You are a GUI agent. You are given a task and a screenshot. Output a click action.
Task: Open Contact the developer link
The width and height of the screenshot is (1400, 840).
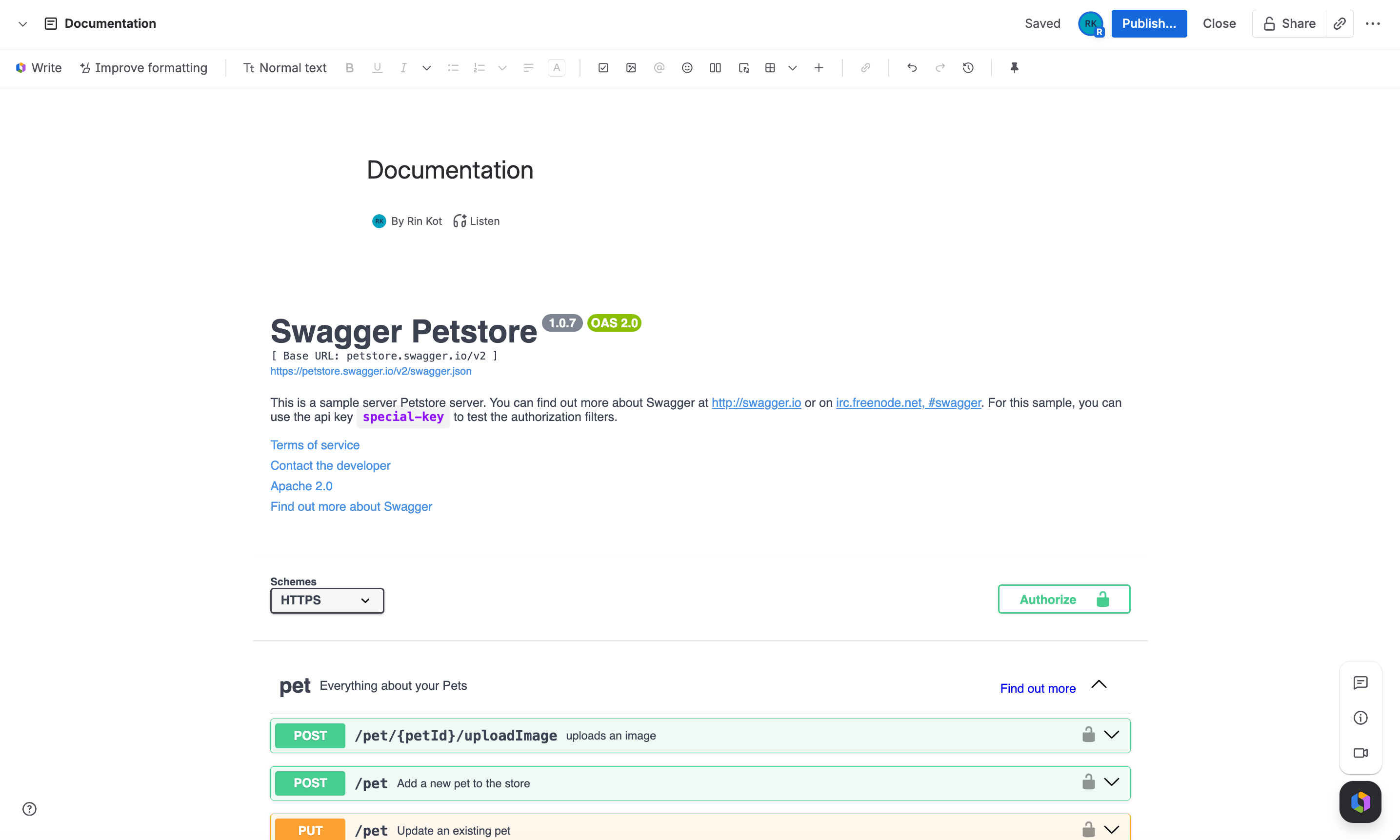(330, 466)
